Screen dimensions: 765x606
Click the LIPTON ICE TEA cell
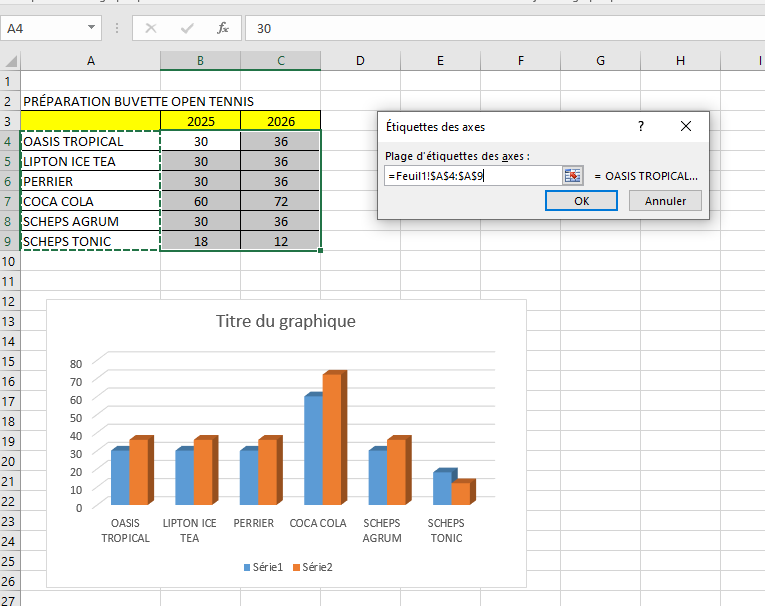[x=90, y=161]
